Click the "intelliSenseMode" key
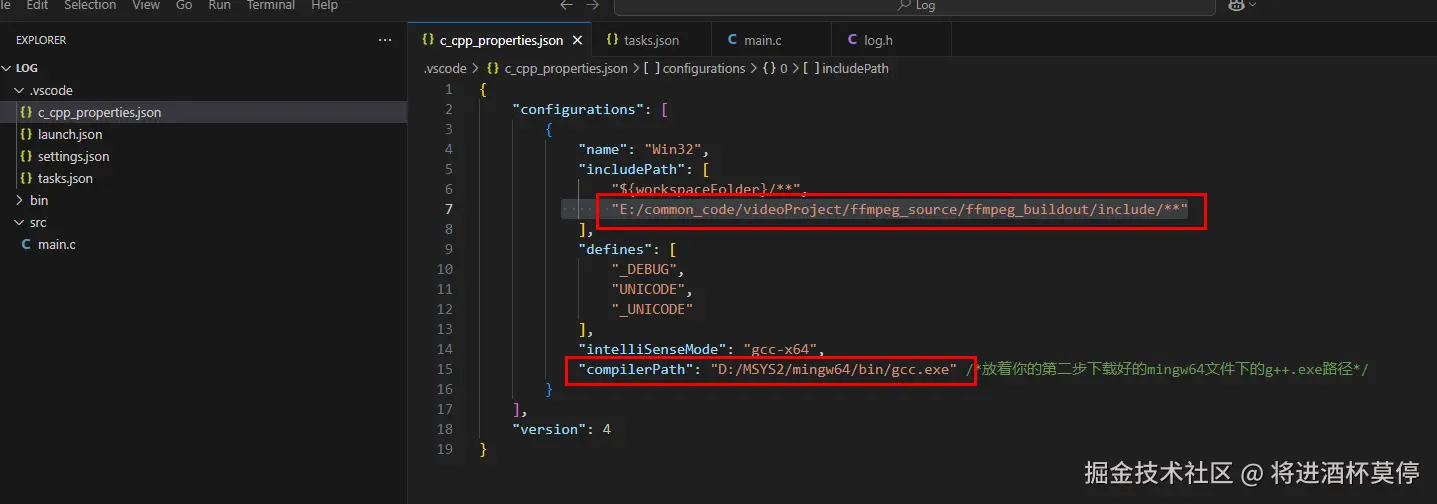Viewport: 1437px width, 504px height. click(651, 349)
